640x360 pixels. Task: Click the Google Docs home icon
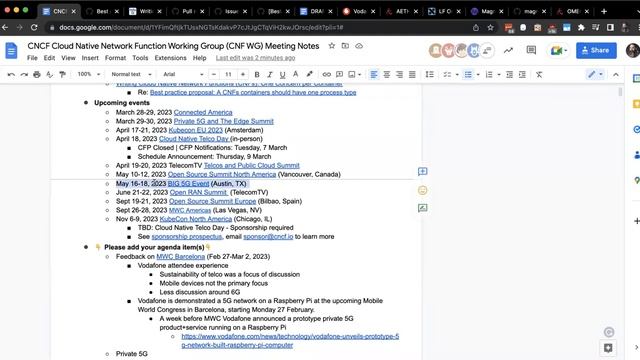11,51
